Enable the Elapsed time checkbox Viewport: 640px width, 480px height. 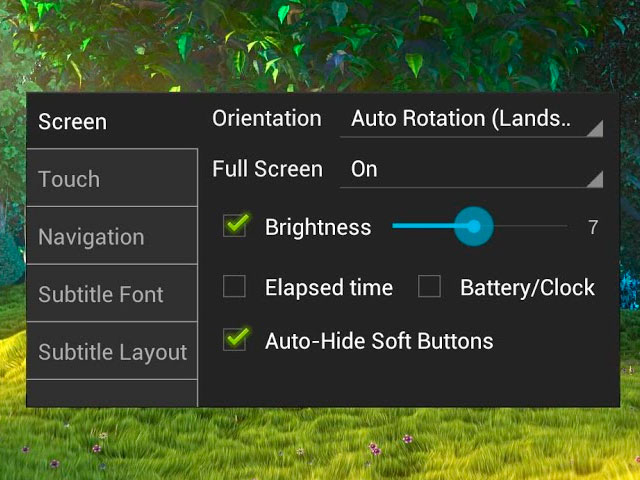point(234,286)
